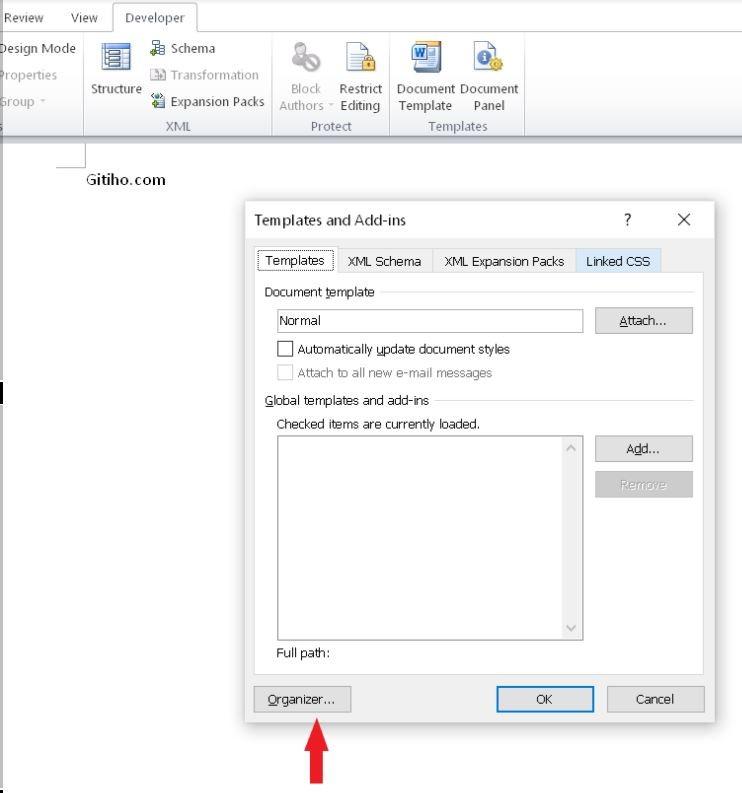Image resolution: width=742 pixels, height=793 pixels.
Task: Click the greyed Remove button
Action: 643,485
